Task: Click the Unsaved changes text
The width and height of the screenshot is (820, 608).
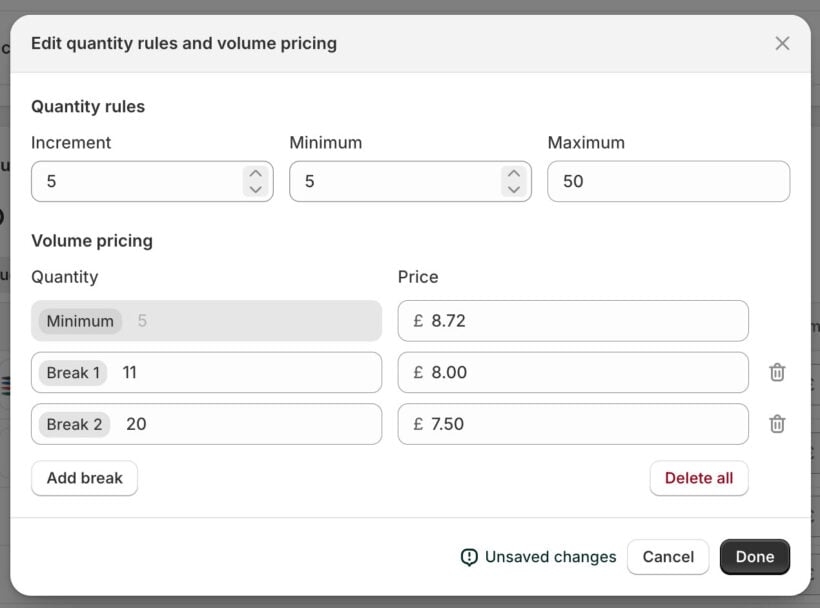Action: (551, 557)
